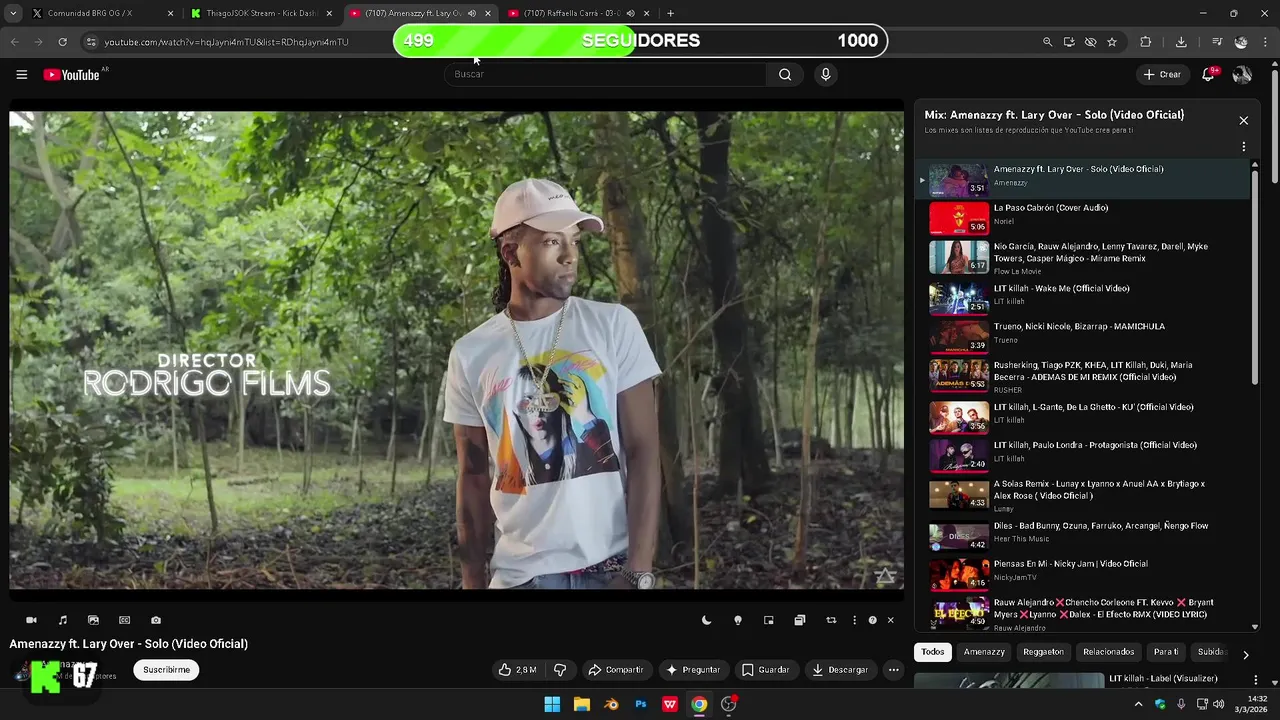Image resolution: width=1280 pixels, height=720 pixels.
Task: Select the Todos filter chip
Action: [x=932, y=652]
